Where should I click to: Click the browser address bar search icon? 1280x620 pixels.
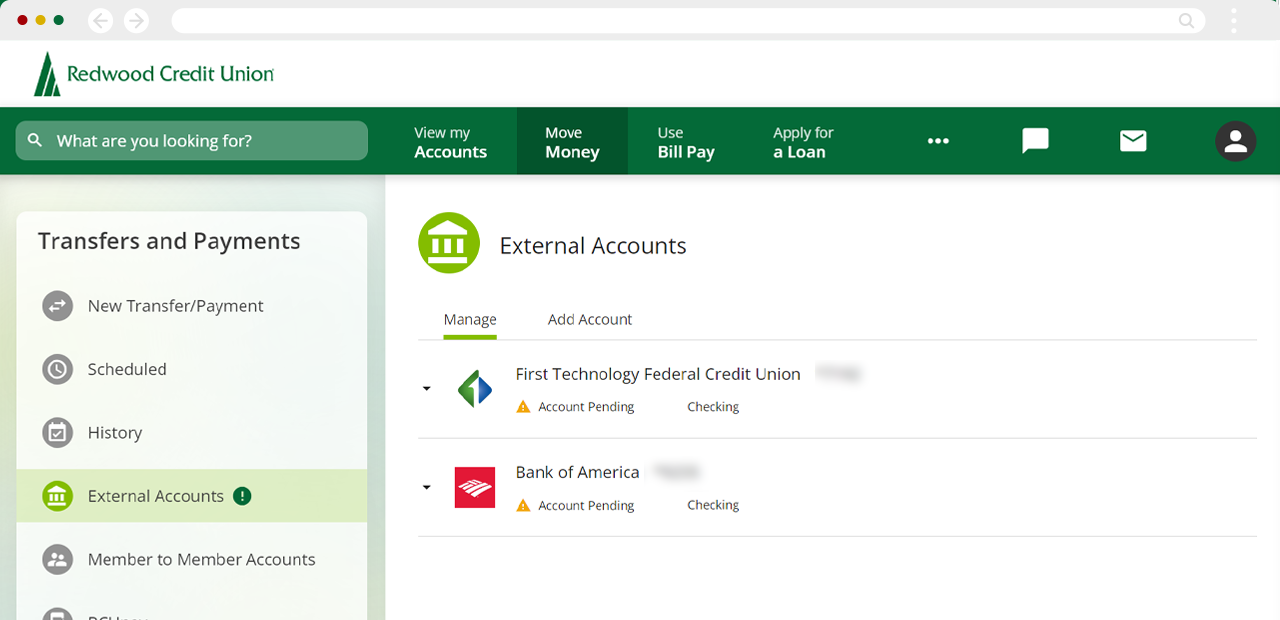pos(1186,20)
